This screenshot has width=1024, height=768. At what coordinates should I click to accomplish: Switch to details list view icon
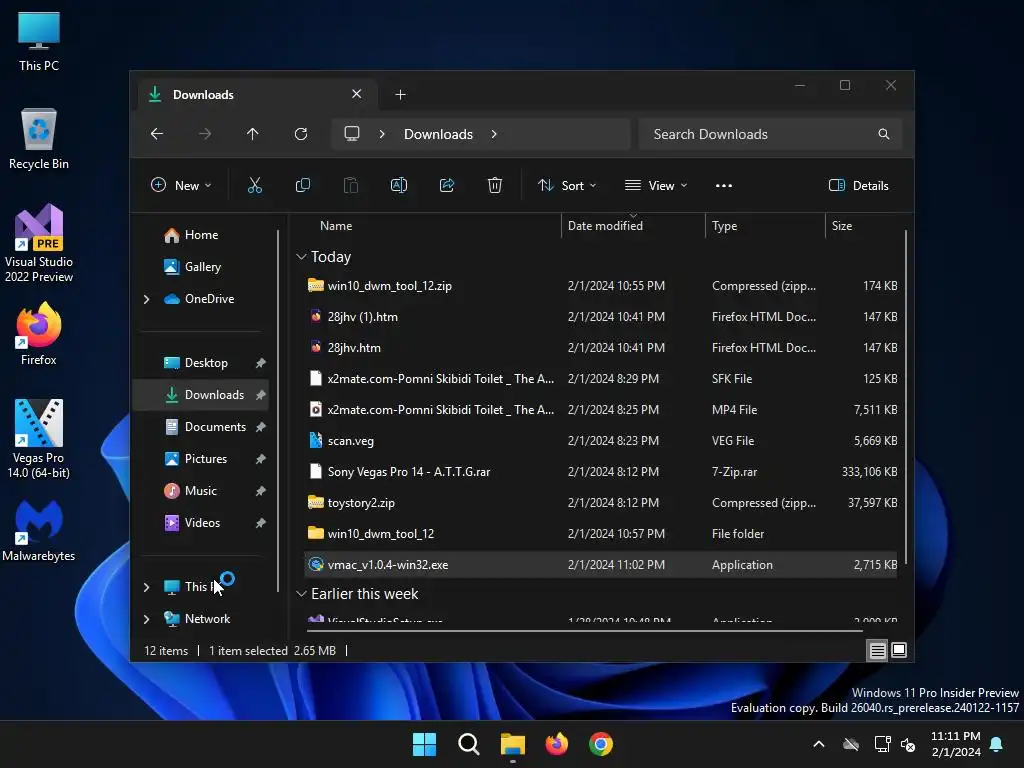point(877,650)
